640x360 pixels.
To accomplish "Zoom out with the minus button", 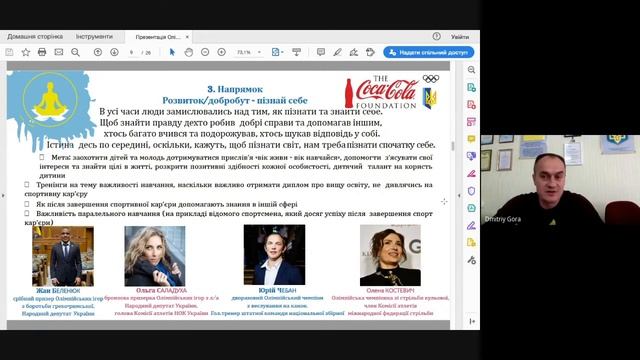I will click(205, 52).
